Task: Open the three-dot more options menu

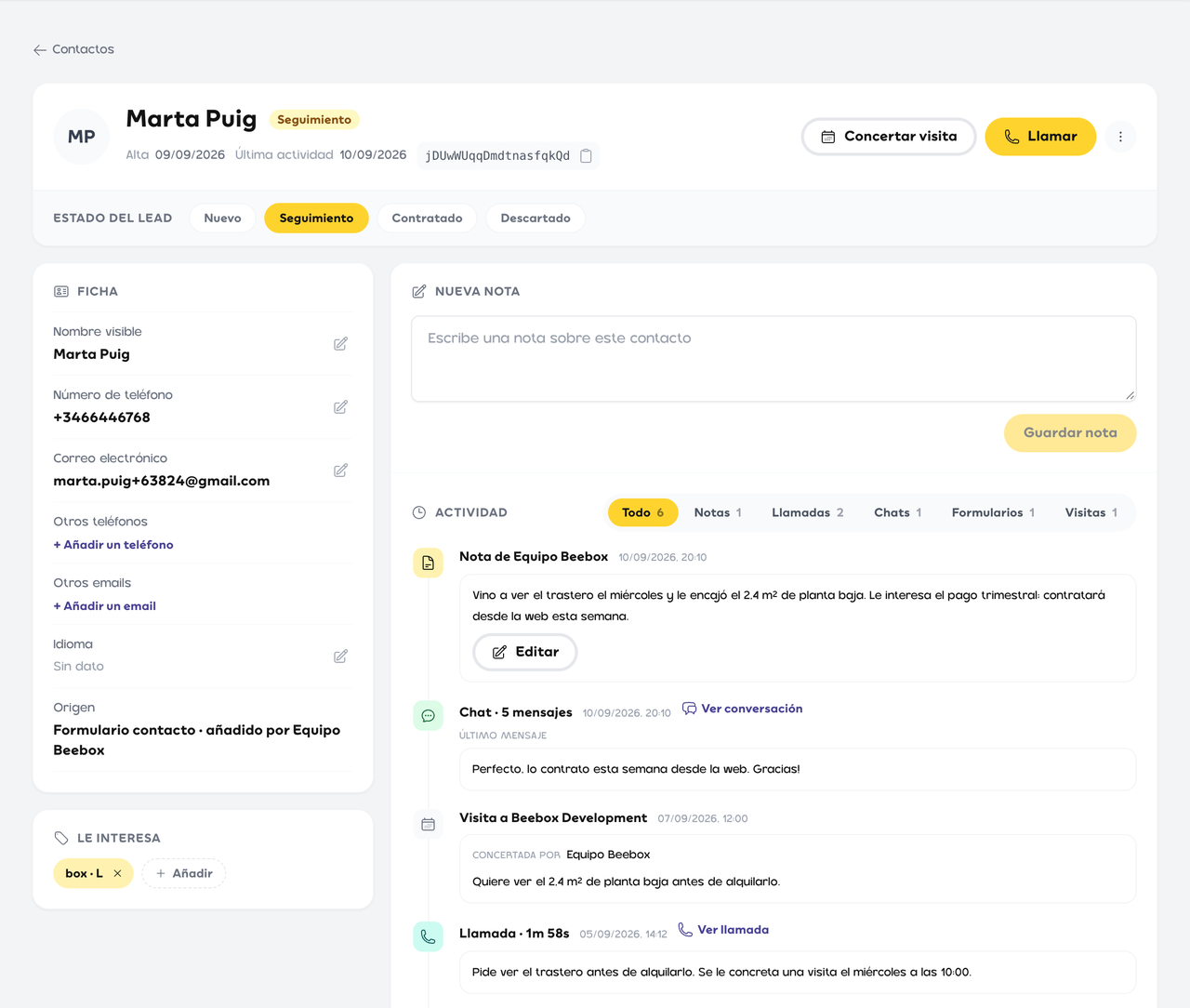Action: click(x=1120, y=137)
